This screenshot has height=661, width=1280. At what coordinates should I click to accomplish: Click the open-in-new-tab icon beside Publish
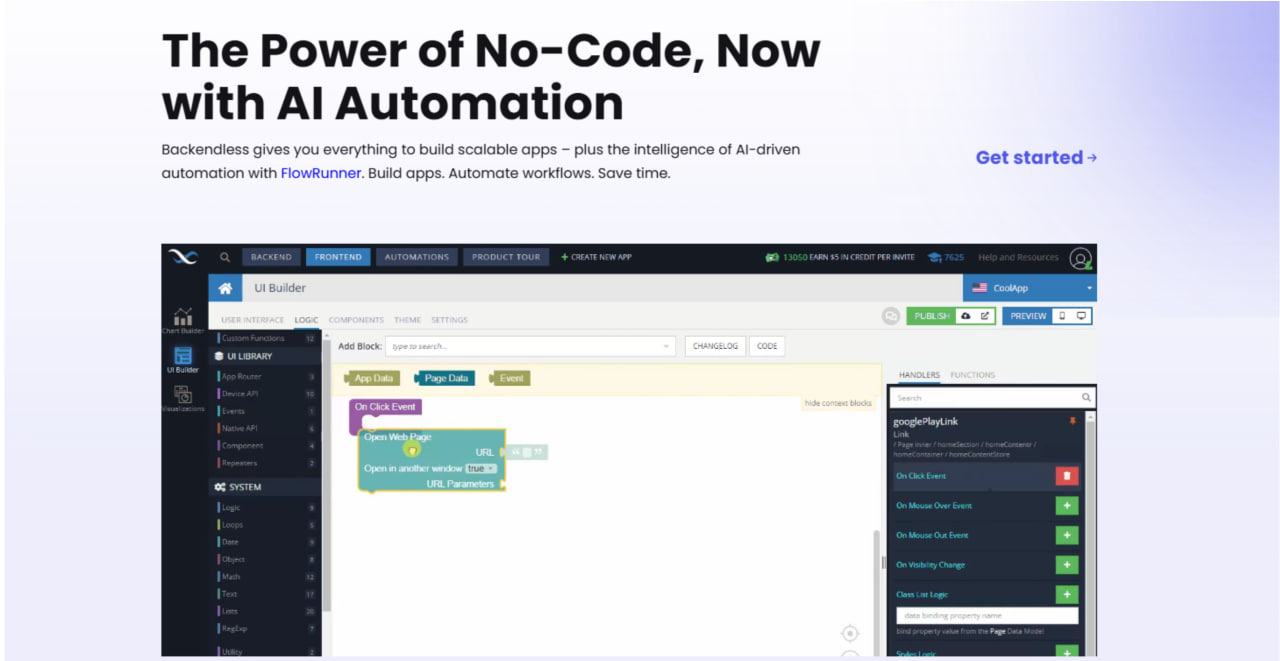click(x=985, y=316)
